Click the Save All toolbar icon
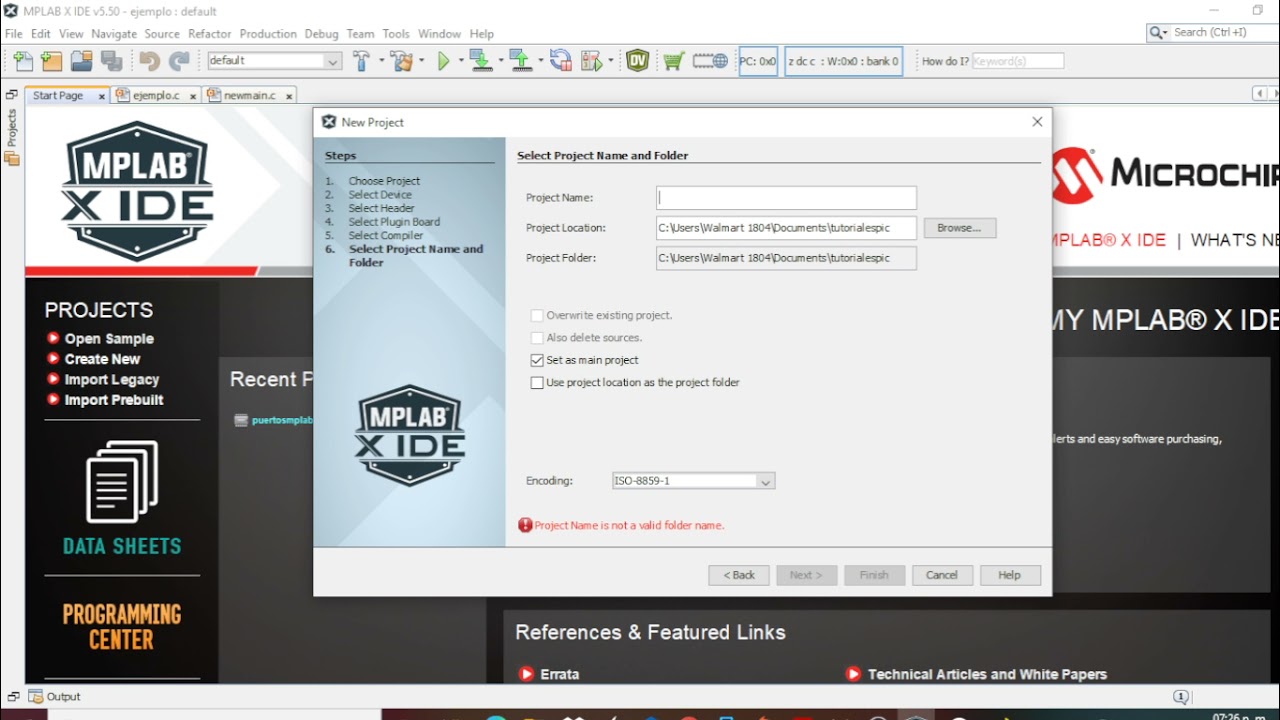Viewport: 1280px width, 720px height. [x=110, y=61]
